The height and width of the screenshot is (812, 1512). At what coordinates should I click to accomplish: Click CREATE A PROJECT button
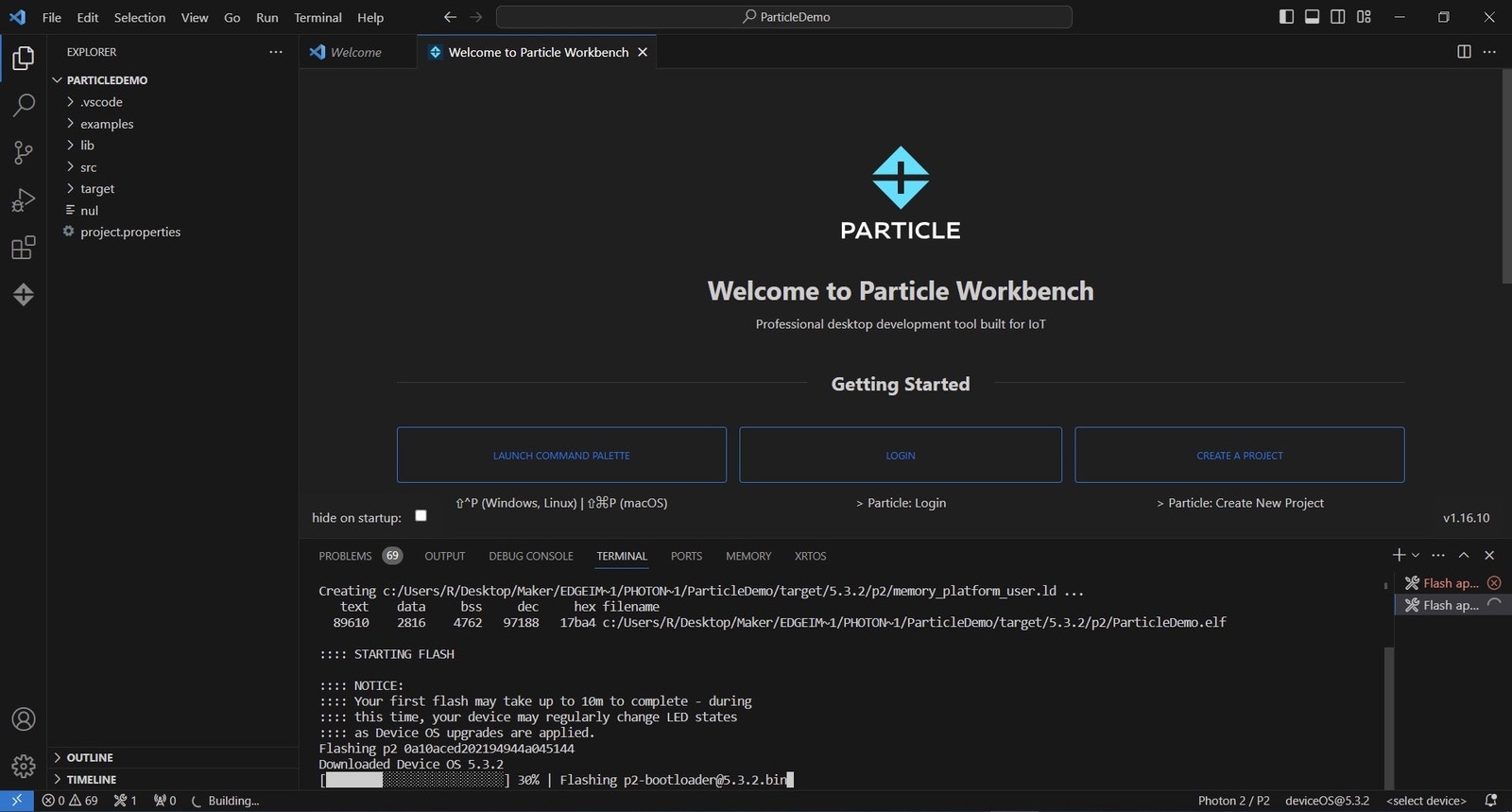[x=1240, y=455]
